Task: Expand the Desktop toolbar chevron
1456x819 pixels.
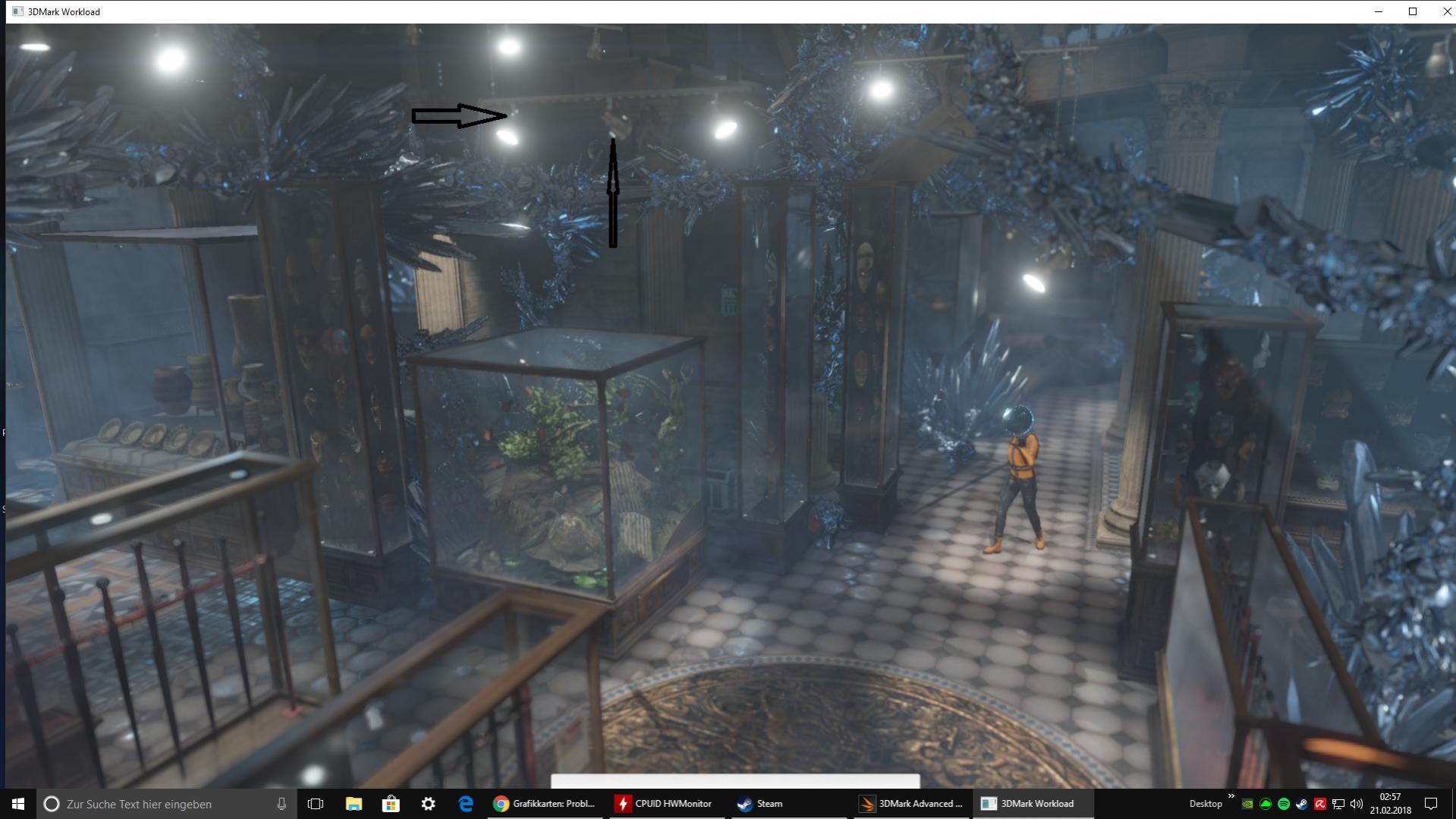Action: click(1231, 796)
